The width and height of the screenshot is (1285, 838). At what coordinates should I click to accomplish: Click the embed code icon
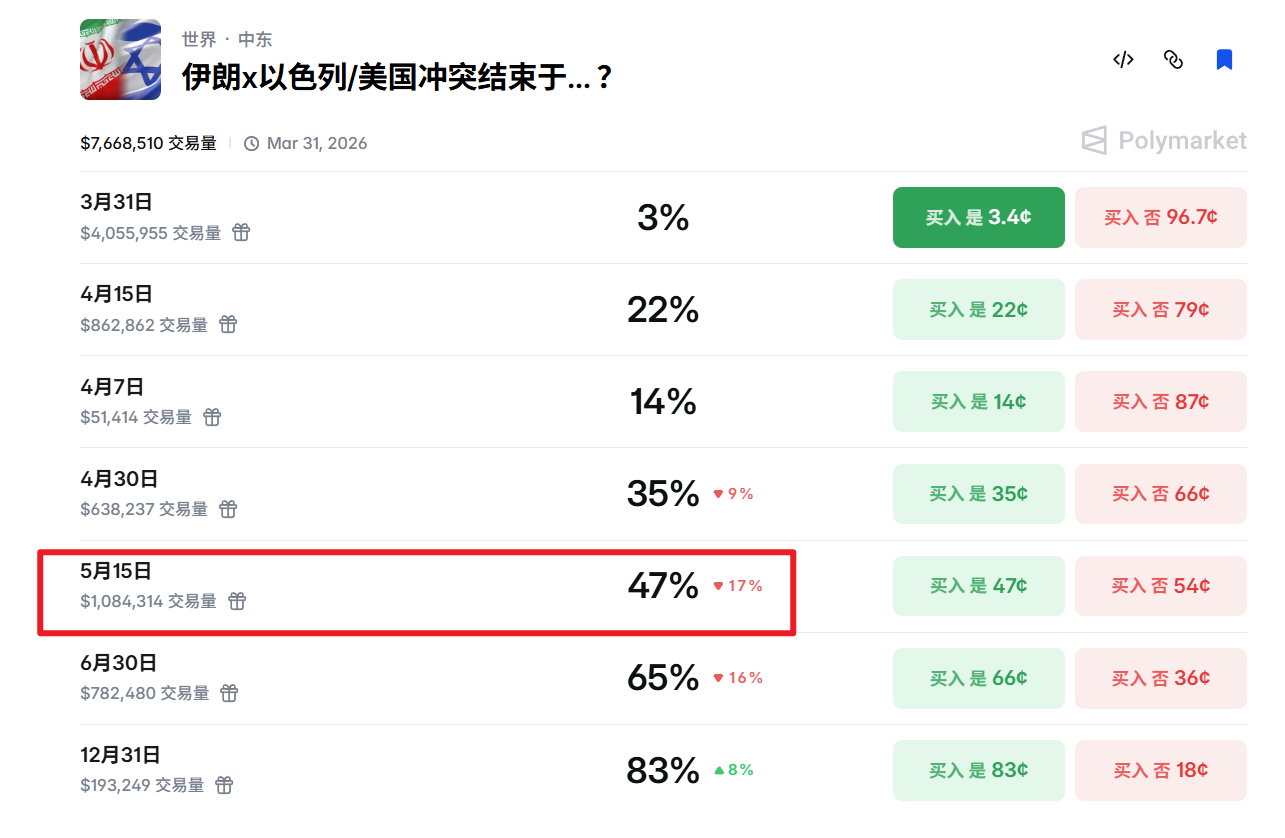(x=1123, y=60)
